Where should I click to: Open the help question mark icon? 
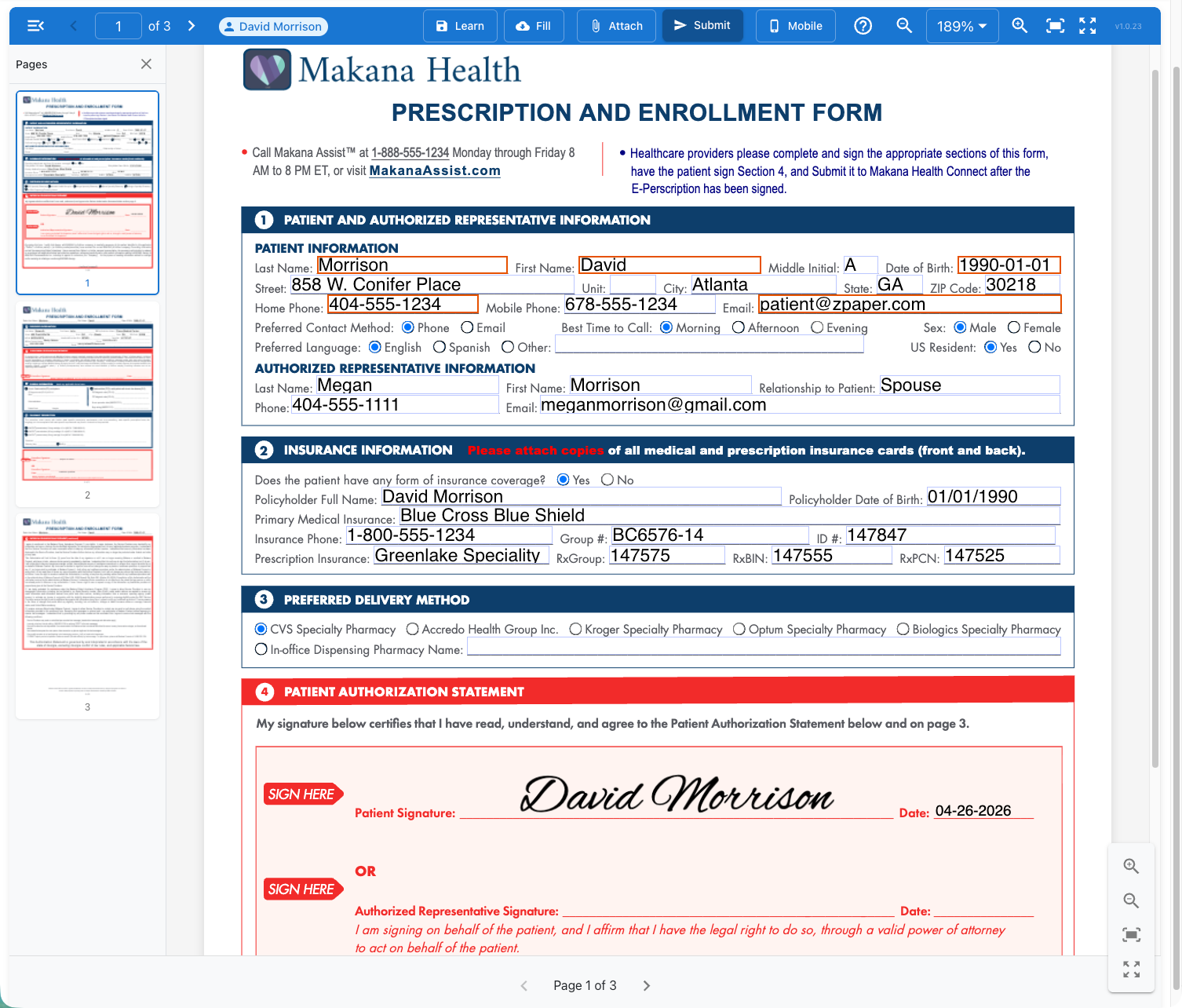click(863, 26)
